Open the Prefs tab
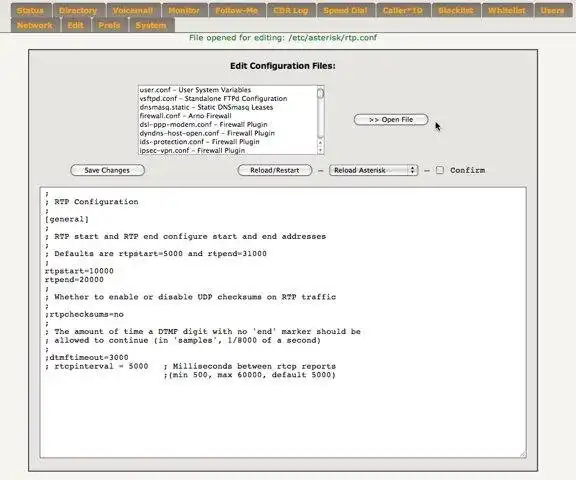 (x=109, y=25)
